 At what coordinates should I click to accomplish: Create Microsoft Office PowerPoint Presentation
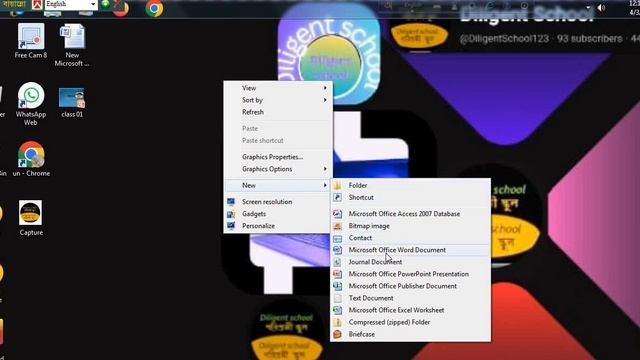click(410, 274)
